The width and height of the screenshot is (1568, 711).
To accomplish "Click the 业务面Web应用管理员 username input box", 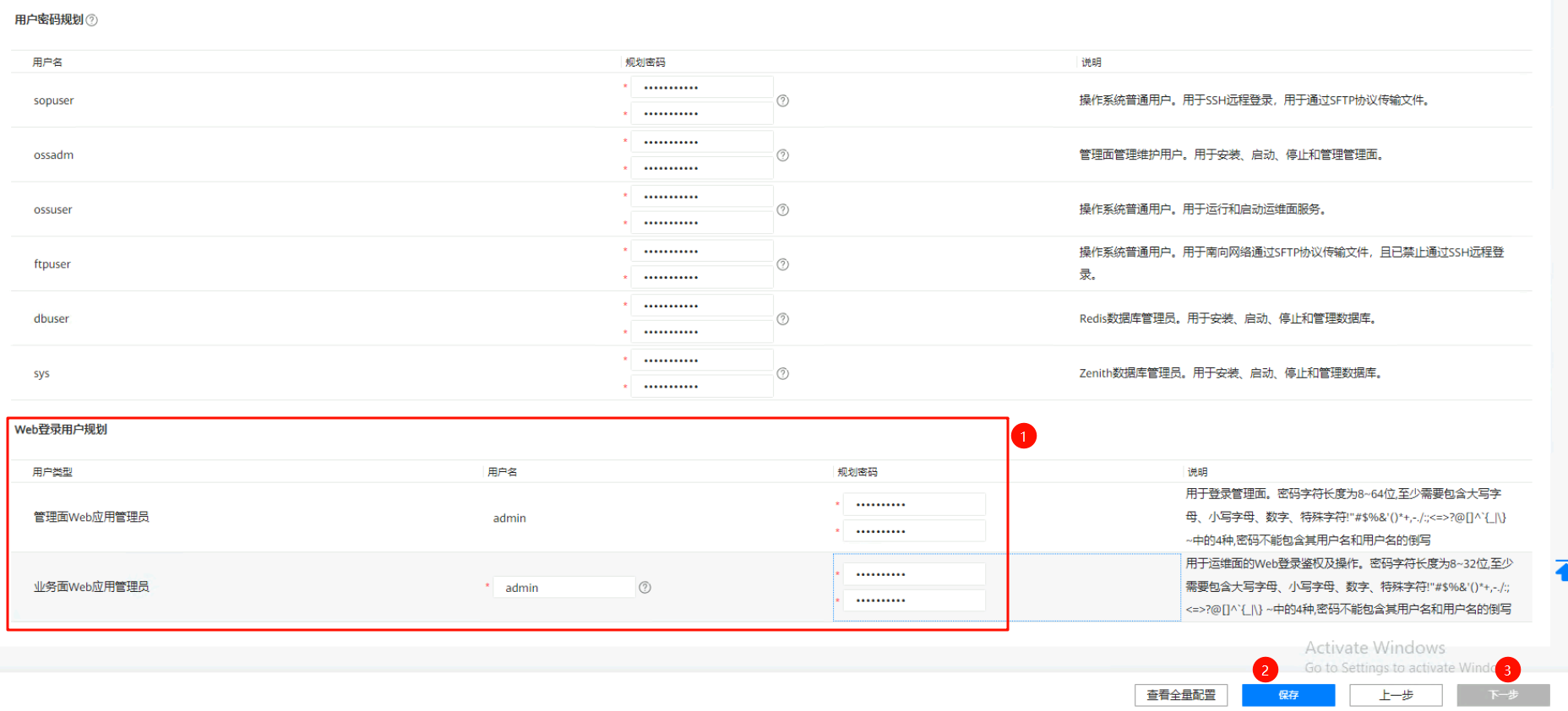I will (x=564, y=588).
